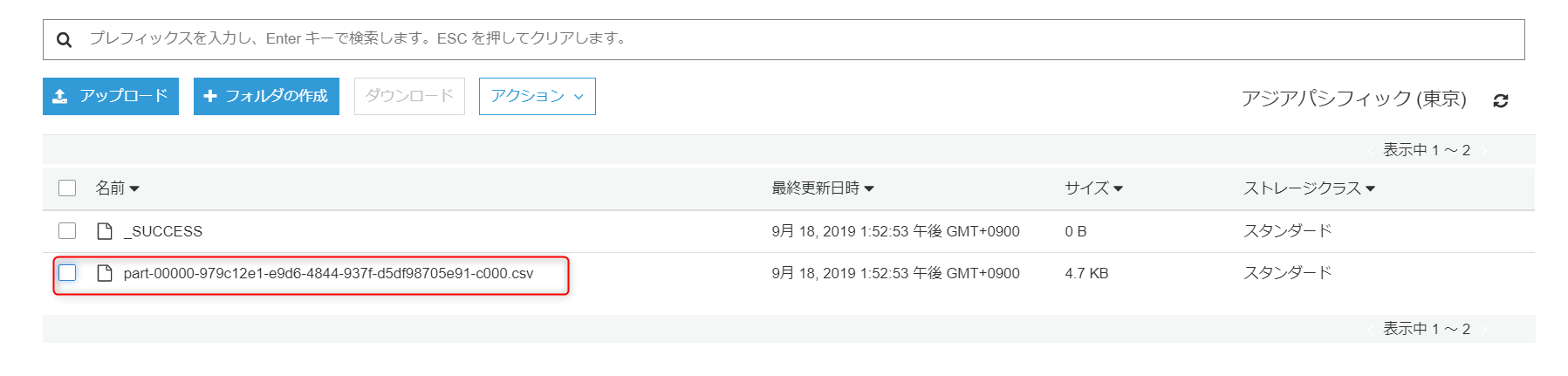Sort by 最終更新日時 column

[823, 188]
